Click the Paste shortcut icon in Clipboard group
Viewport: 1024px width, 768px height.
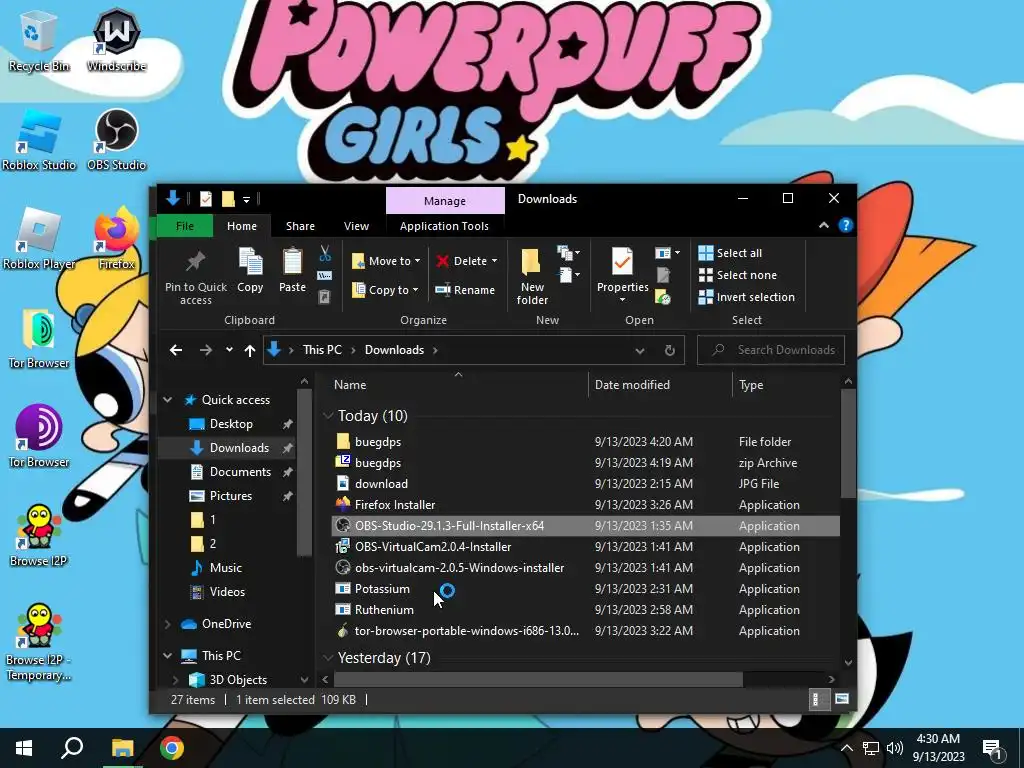click(x=325, y=297)
